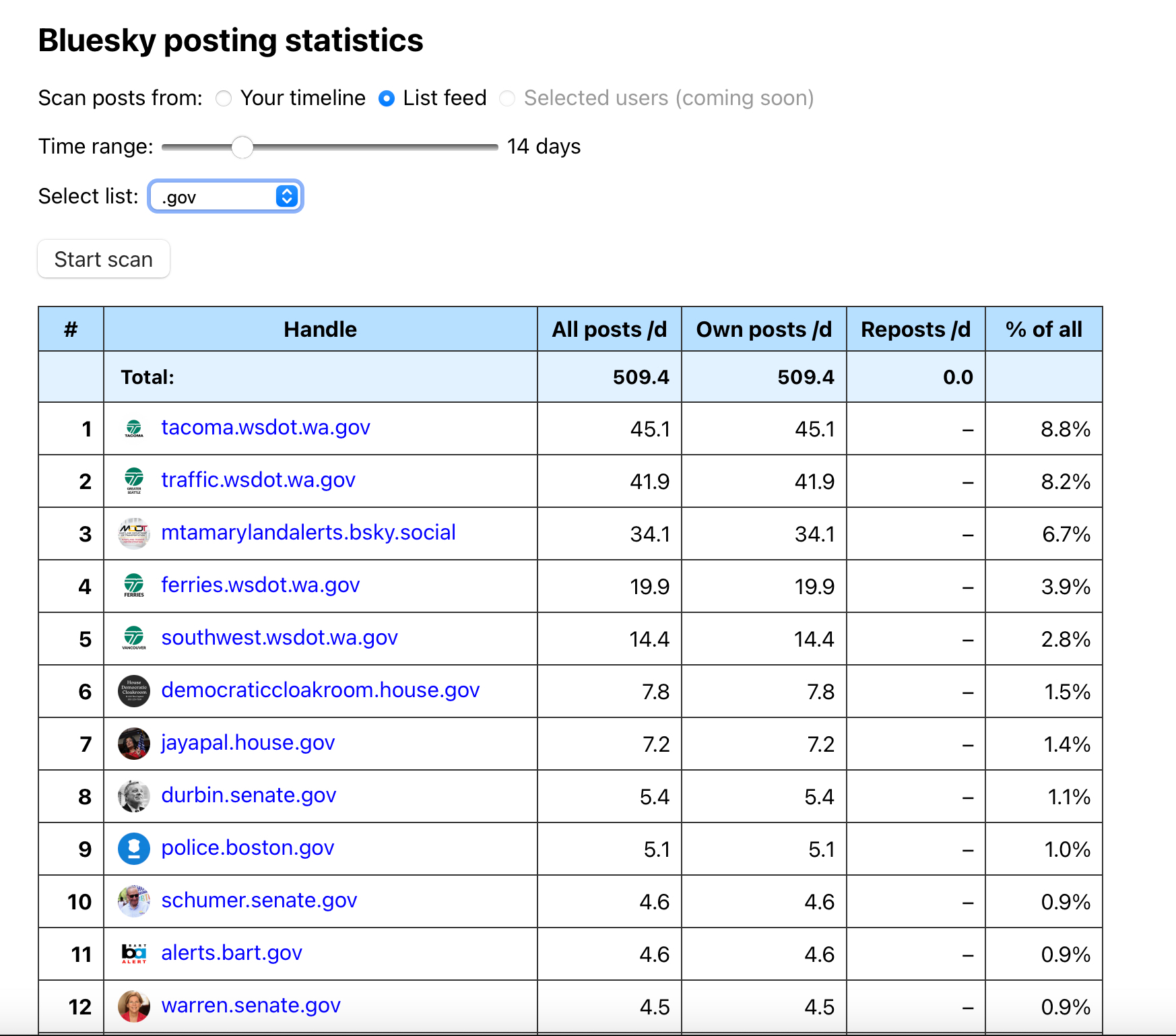Select the Selected users radio option

coord(507,99)
